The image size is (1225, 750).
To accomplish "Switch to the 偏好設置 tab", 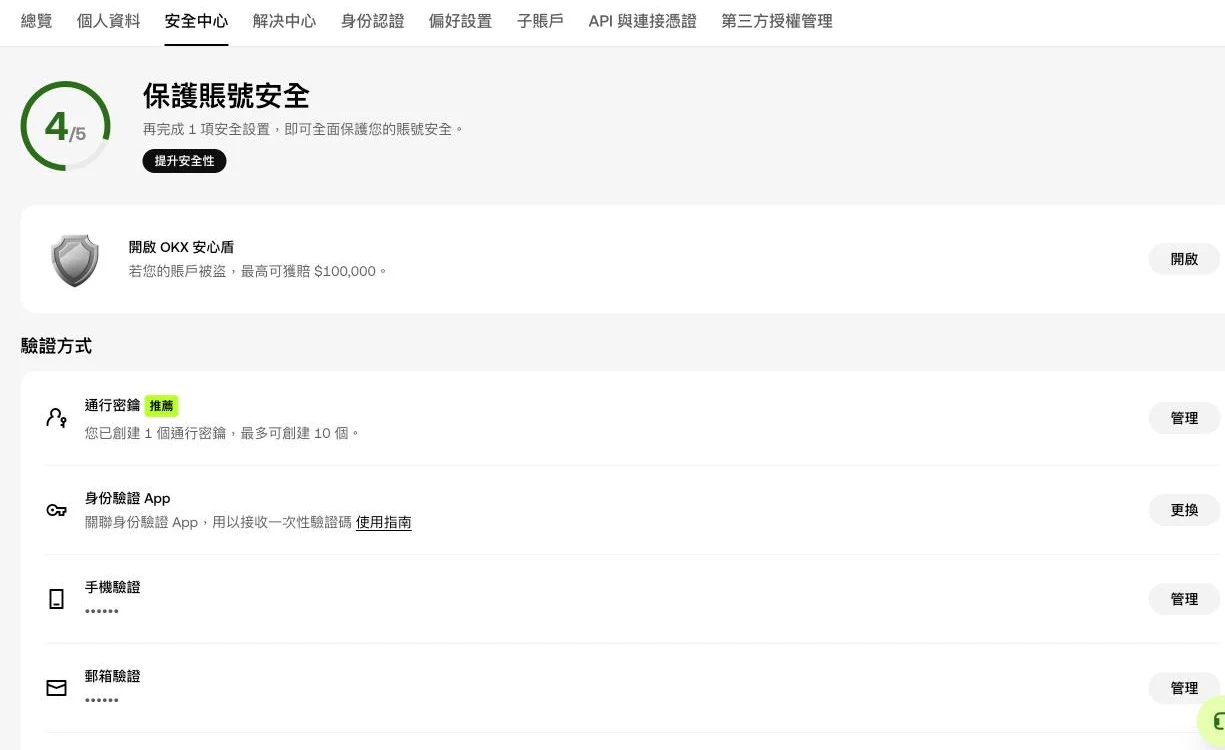I will 461,21.
